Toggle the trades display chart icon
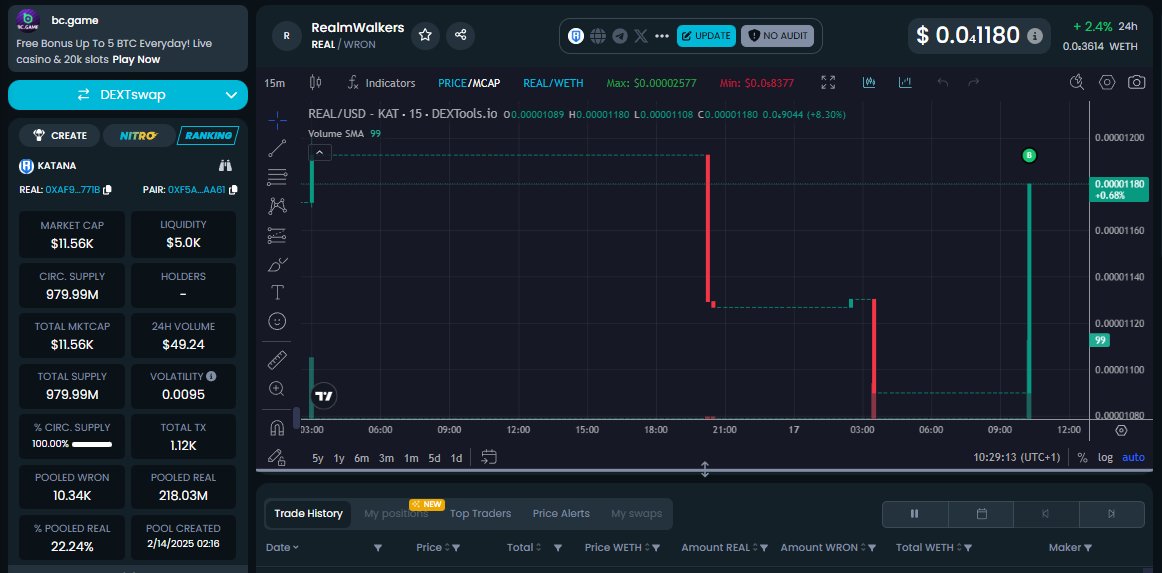 [x=870, y=82]
